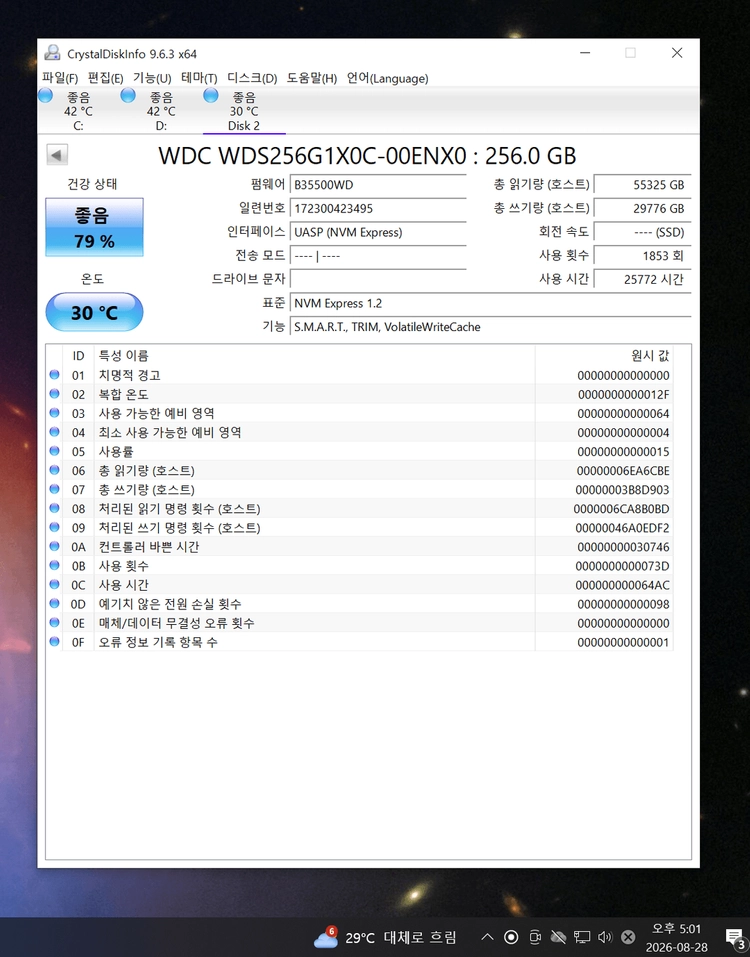Click status dot in row 03 사용 가능한 예비 영역

[x=54, y=413]
